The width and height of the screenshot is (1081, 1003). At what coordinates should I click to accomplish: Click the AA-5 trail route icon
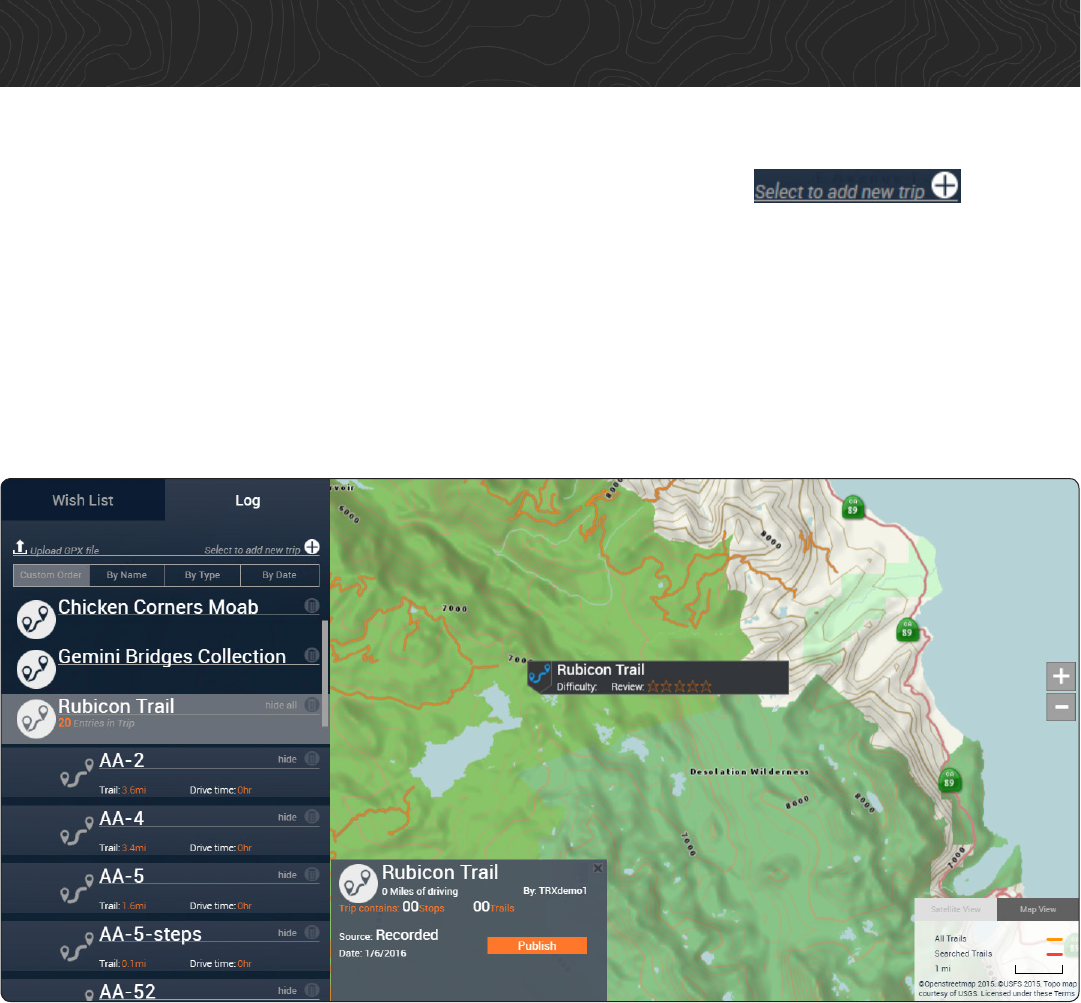coord(77,889)
